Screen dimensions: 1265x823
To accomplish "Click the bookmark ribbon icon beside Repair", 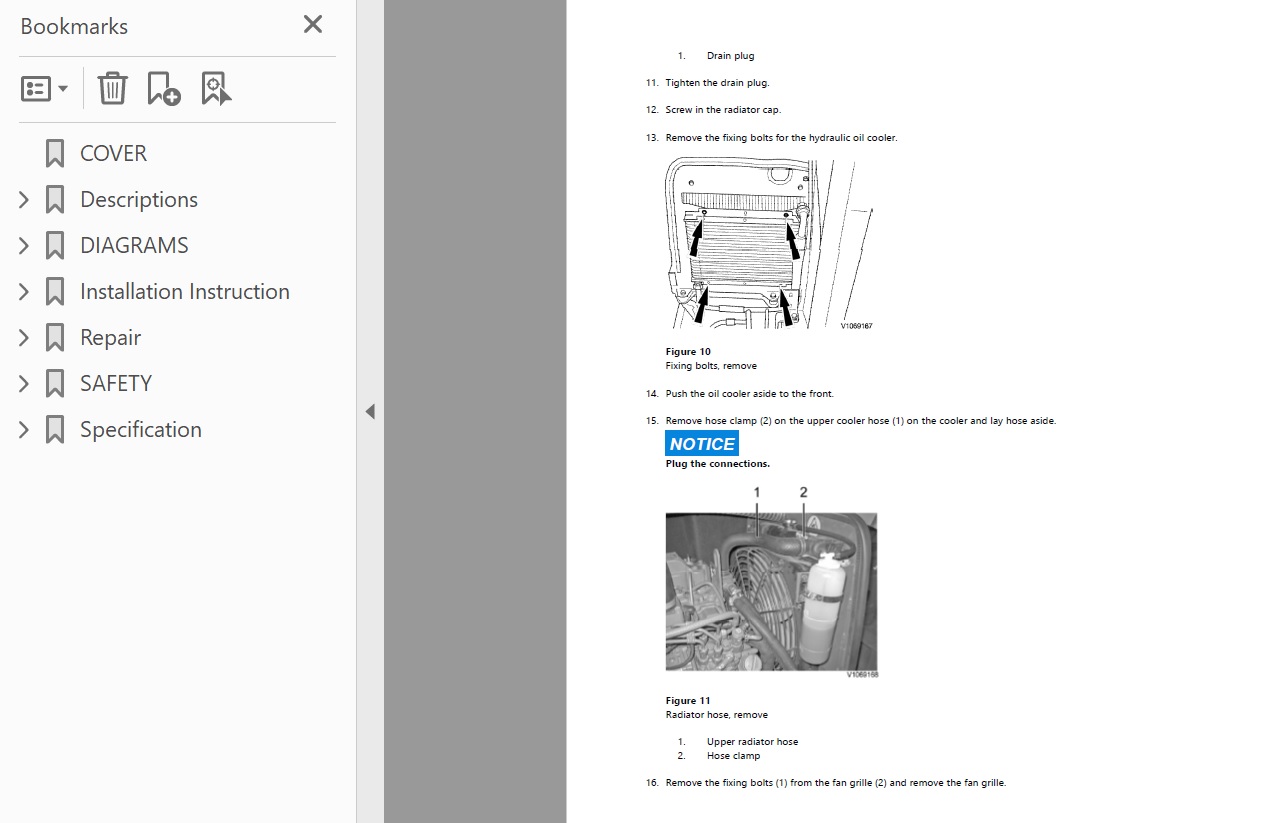I will click(x=55, y=337).
